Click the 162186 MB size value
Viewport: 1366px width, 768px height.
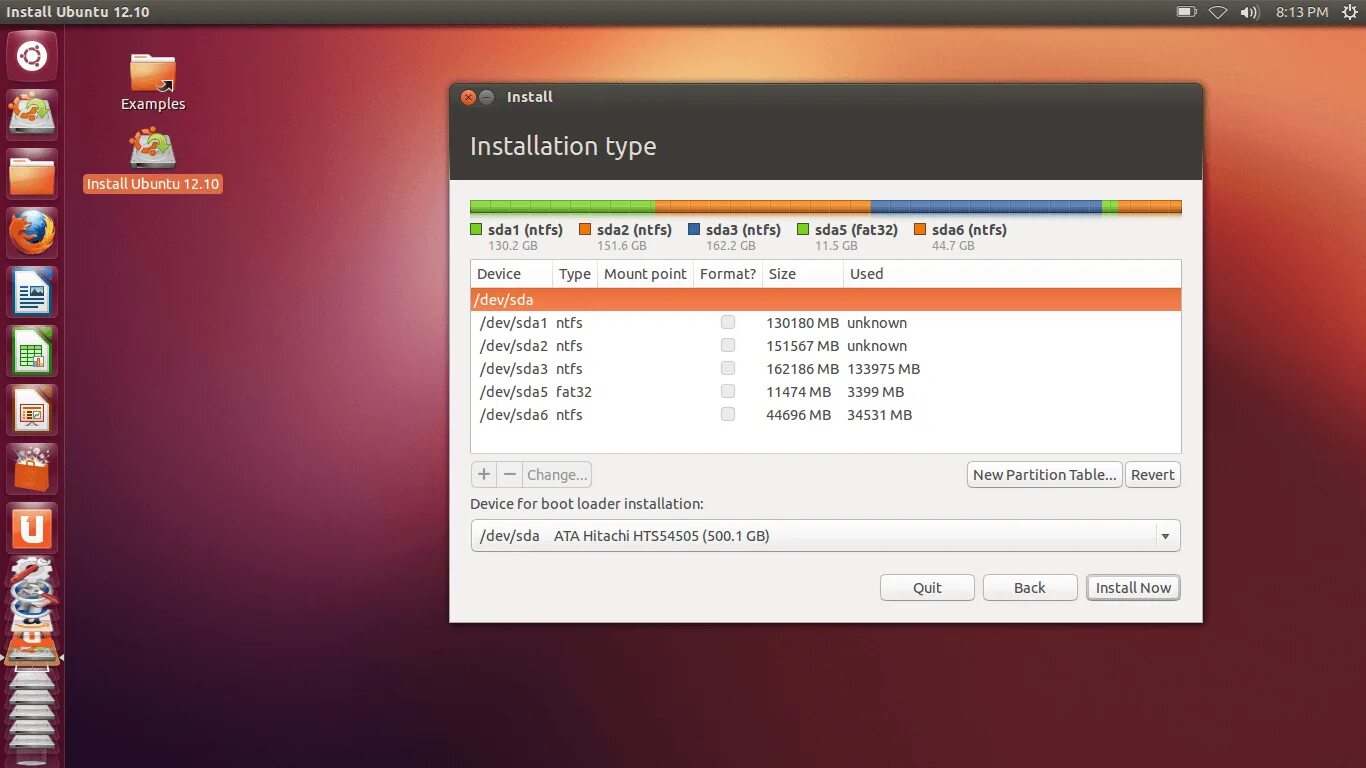tap(803, 368)
